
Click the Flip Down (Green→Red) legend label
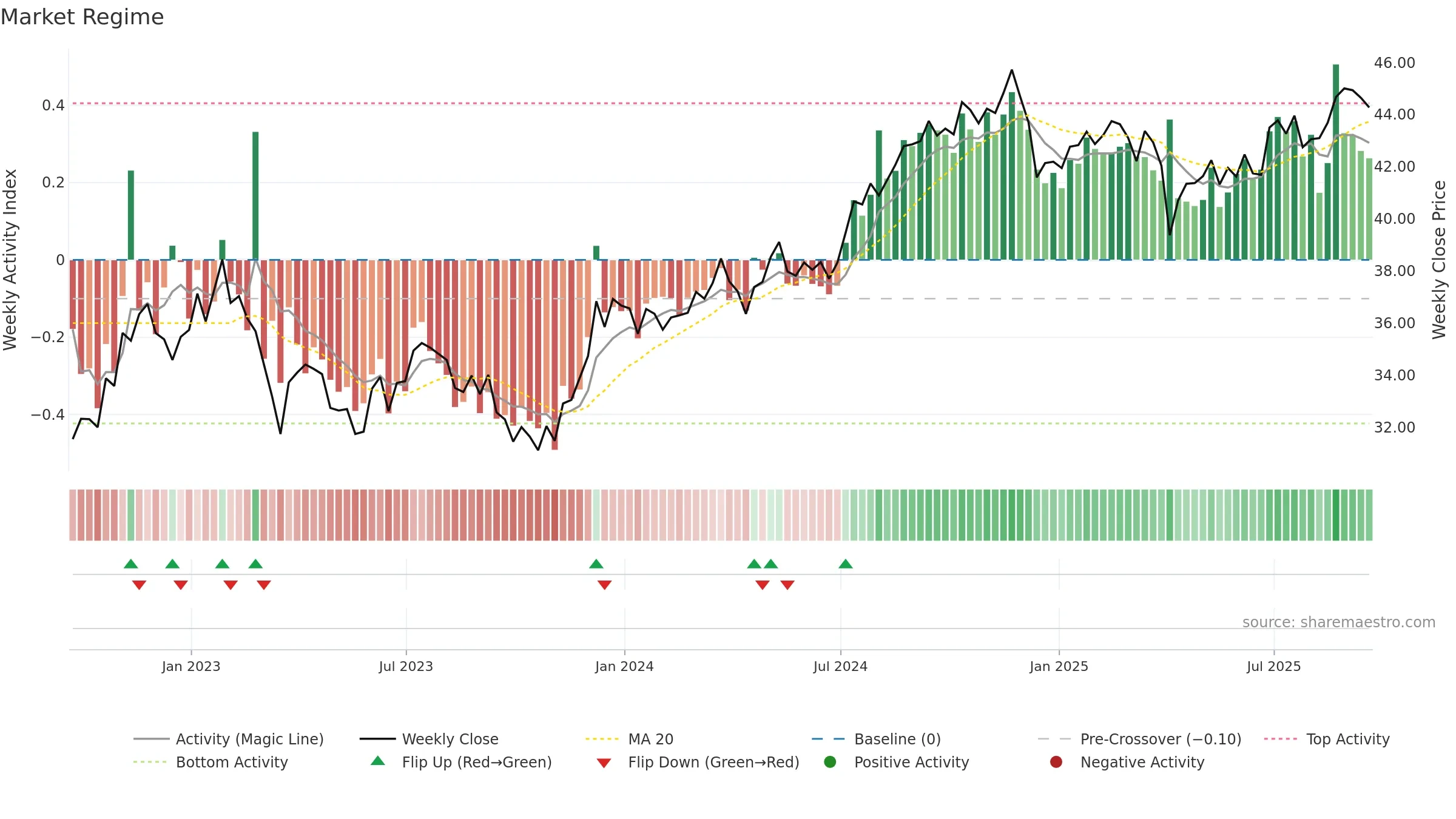point(713,762)
